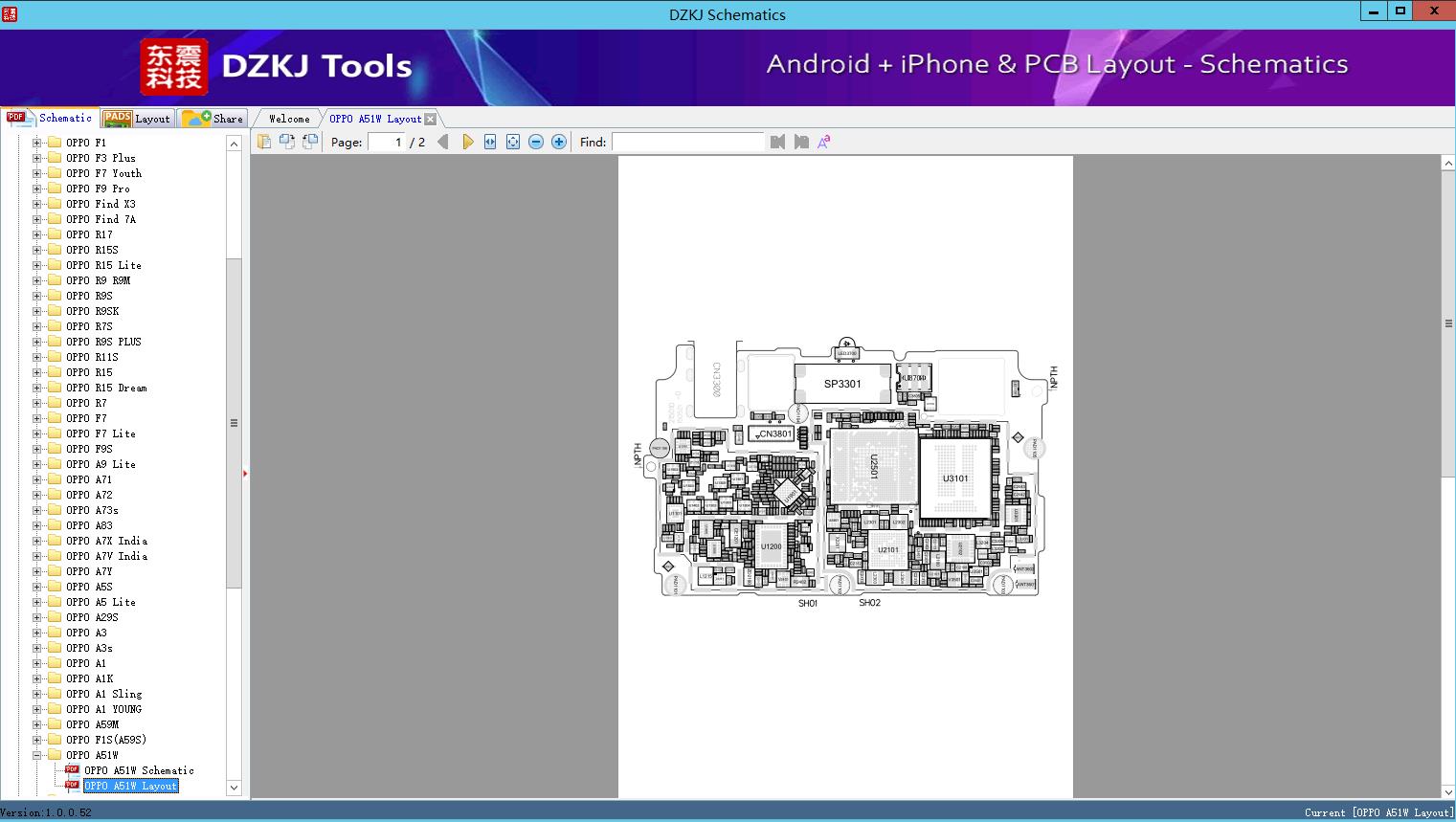This screenshot has height=822, width=1456.
Task: Click the fit width icon
Action: tap(490, 142)
